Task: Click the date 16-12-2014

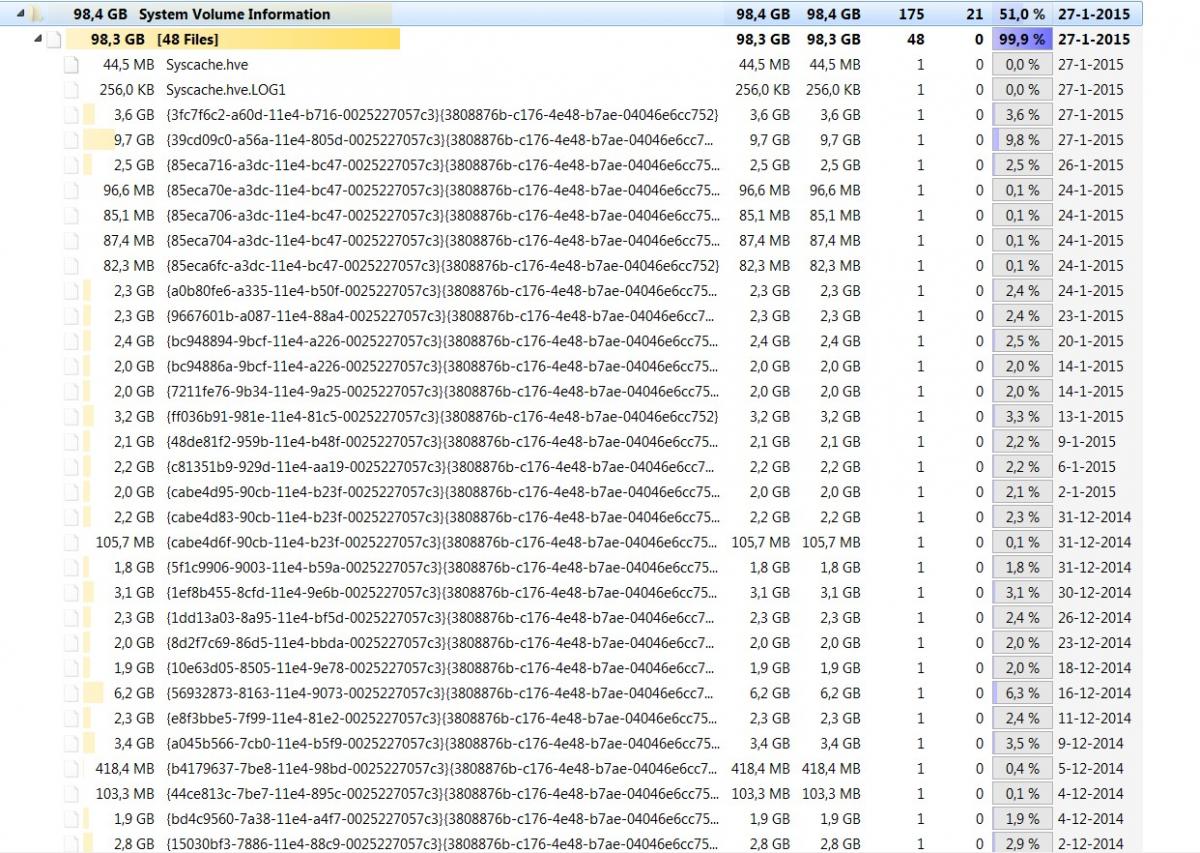Action: pyautogui.click(x=1094, y=693)
